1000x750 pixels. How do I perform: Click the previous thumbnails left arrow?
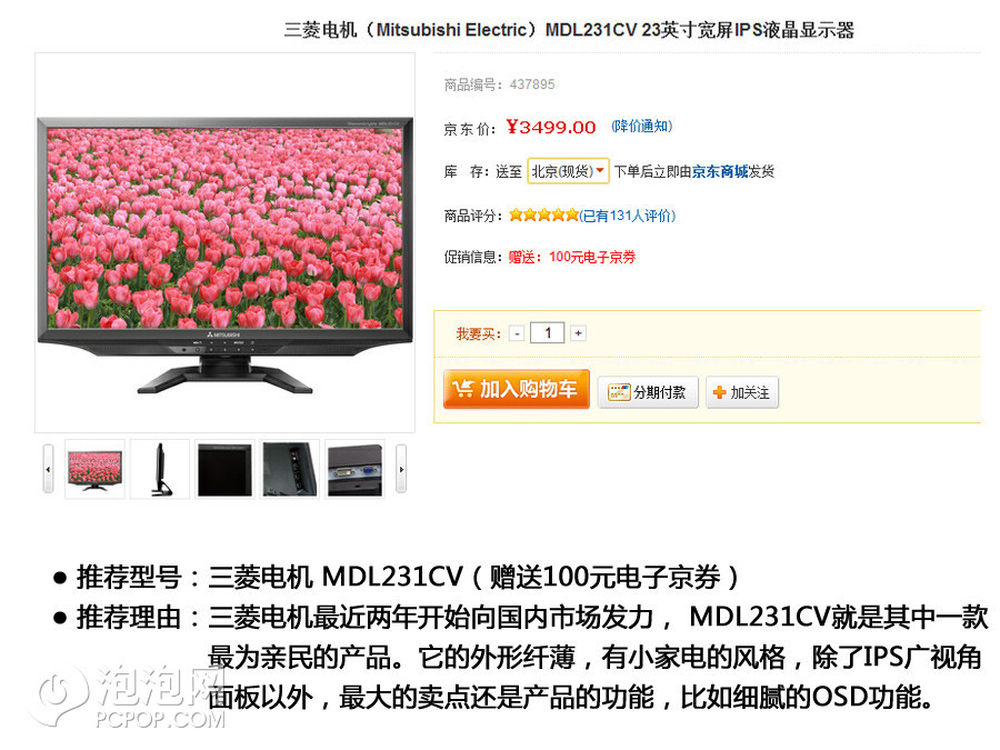48,469
